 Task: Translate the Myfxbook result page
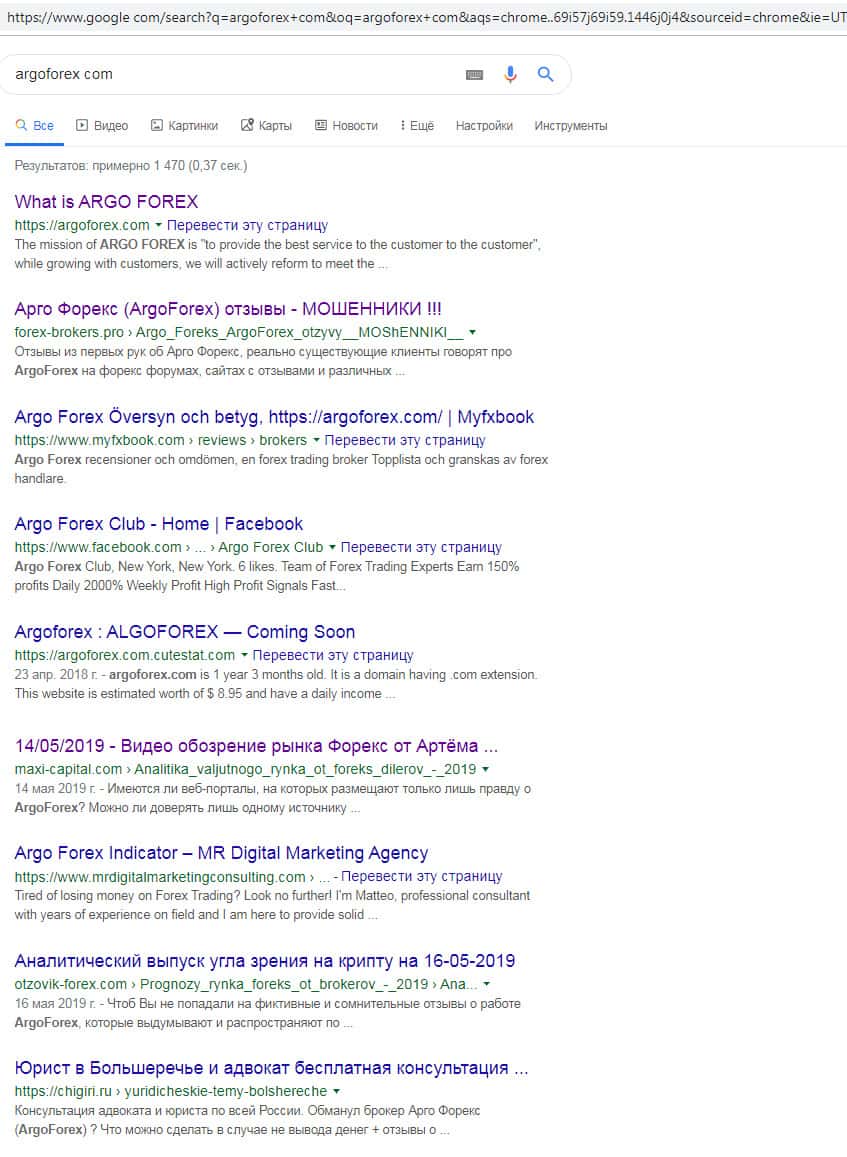pyautogui.click(x=405, y=440)
